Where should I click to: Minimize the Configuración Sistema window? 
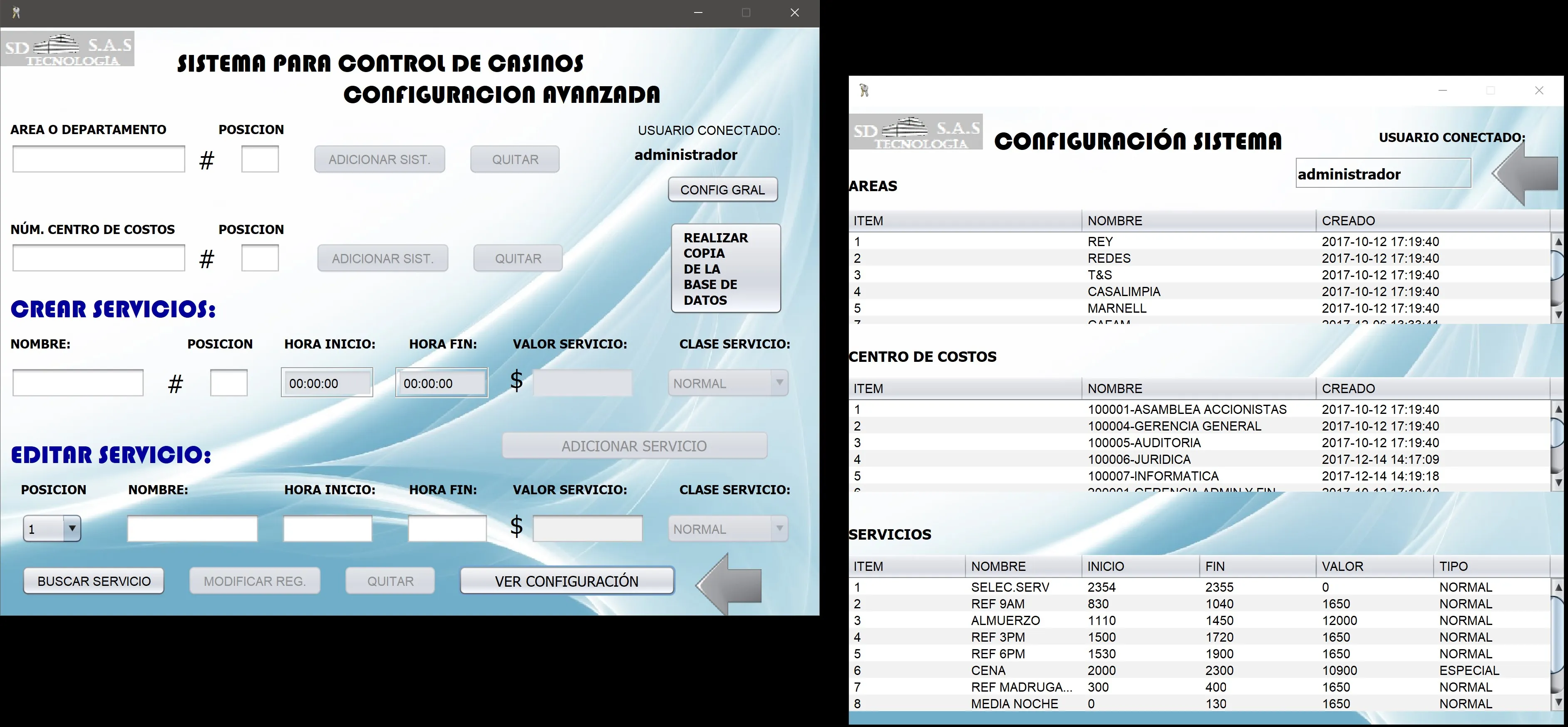point(1443,91)
